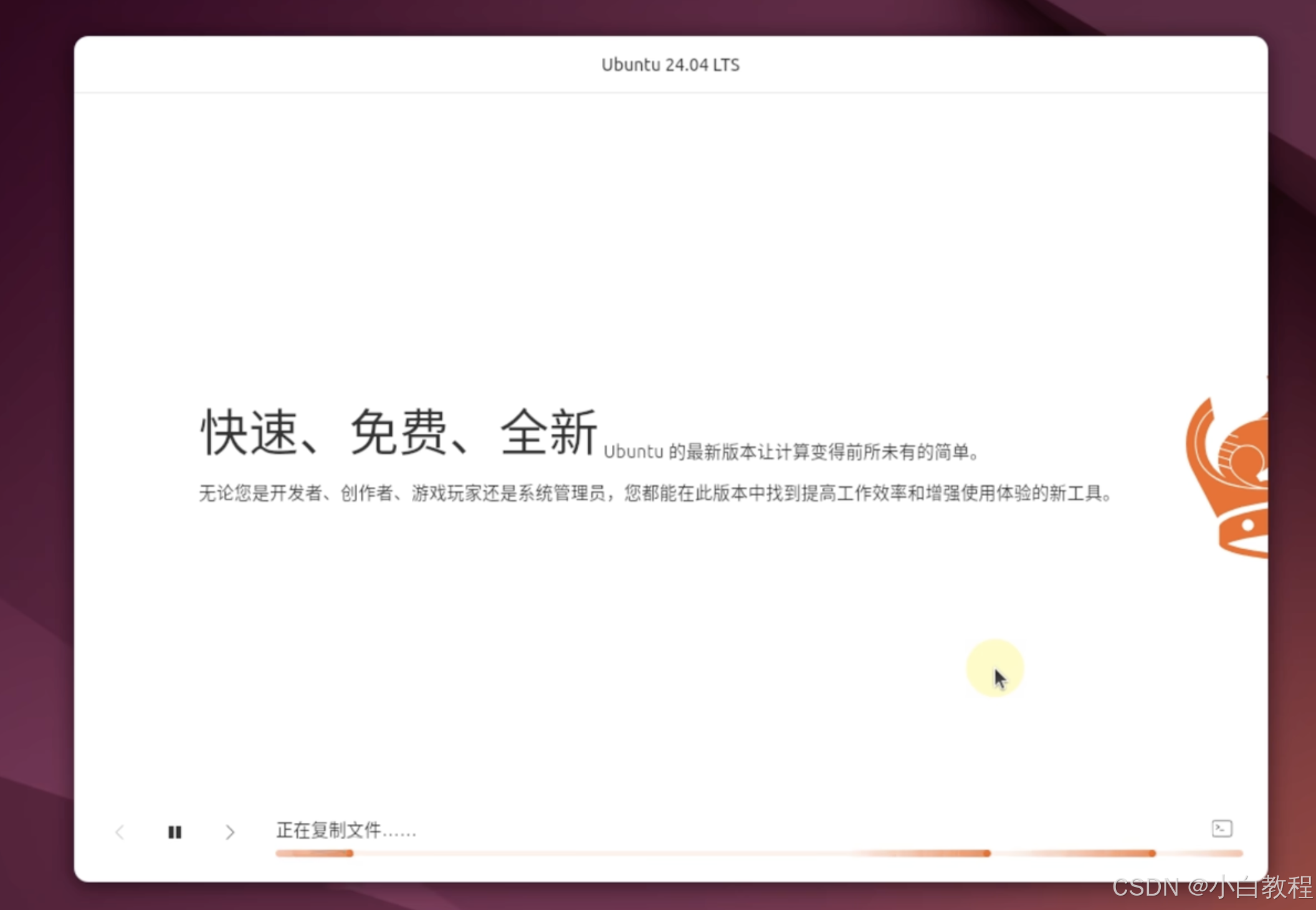Viewport: 1316px width, 910px height.
Task: Click the Ubuntu latest version subtitle text
Action: (791, 452)
